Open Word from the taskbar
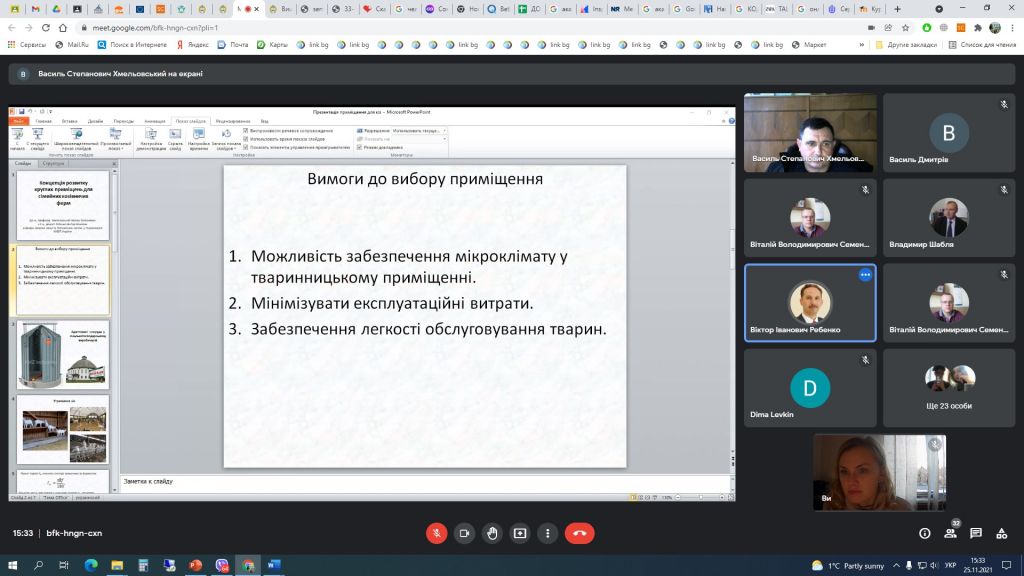The width and height of the screenshot is (1024, 576). coord(274,566)
